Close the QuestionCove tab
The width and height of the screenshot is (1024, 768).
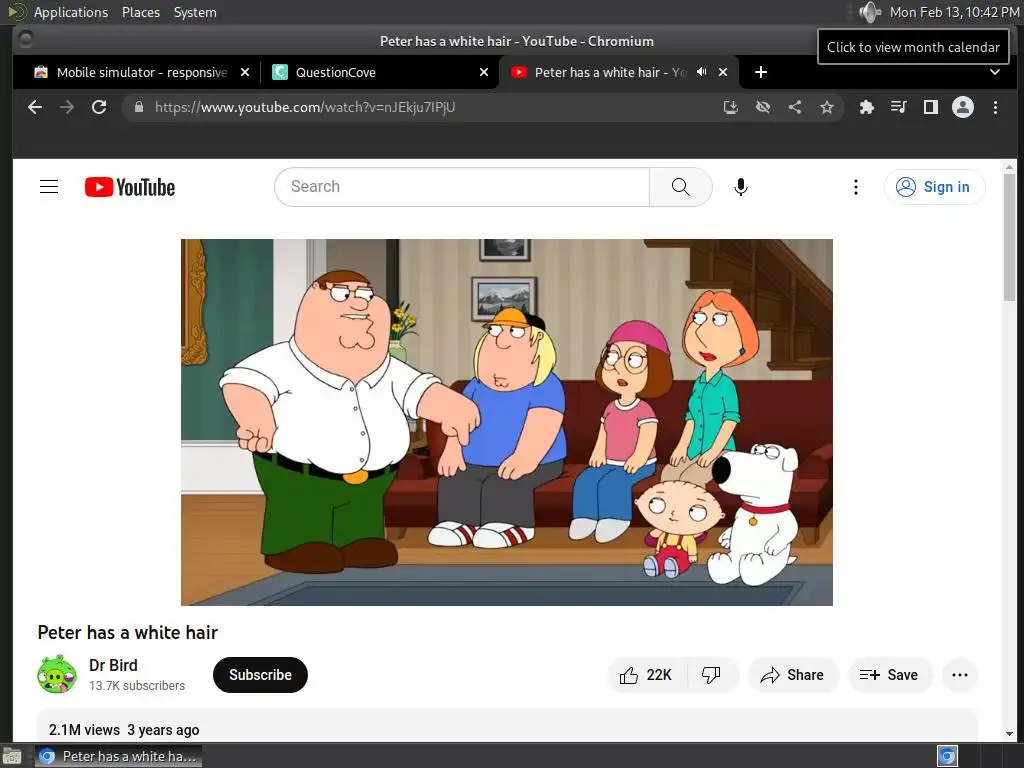pos(484,72)
